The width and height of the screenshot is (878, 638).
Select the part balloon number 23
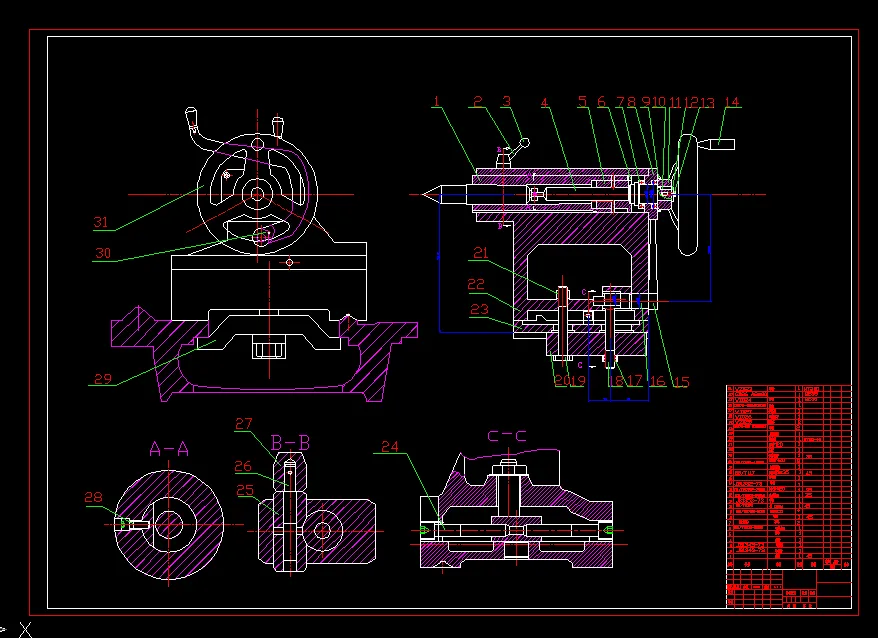click(x=479, y=309)
